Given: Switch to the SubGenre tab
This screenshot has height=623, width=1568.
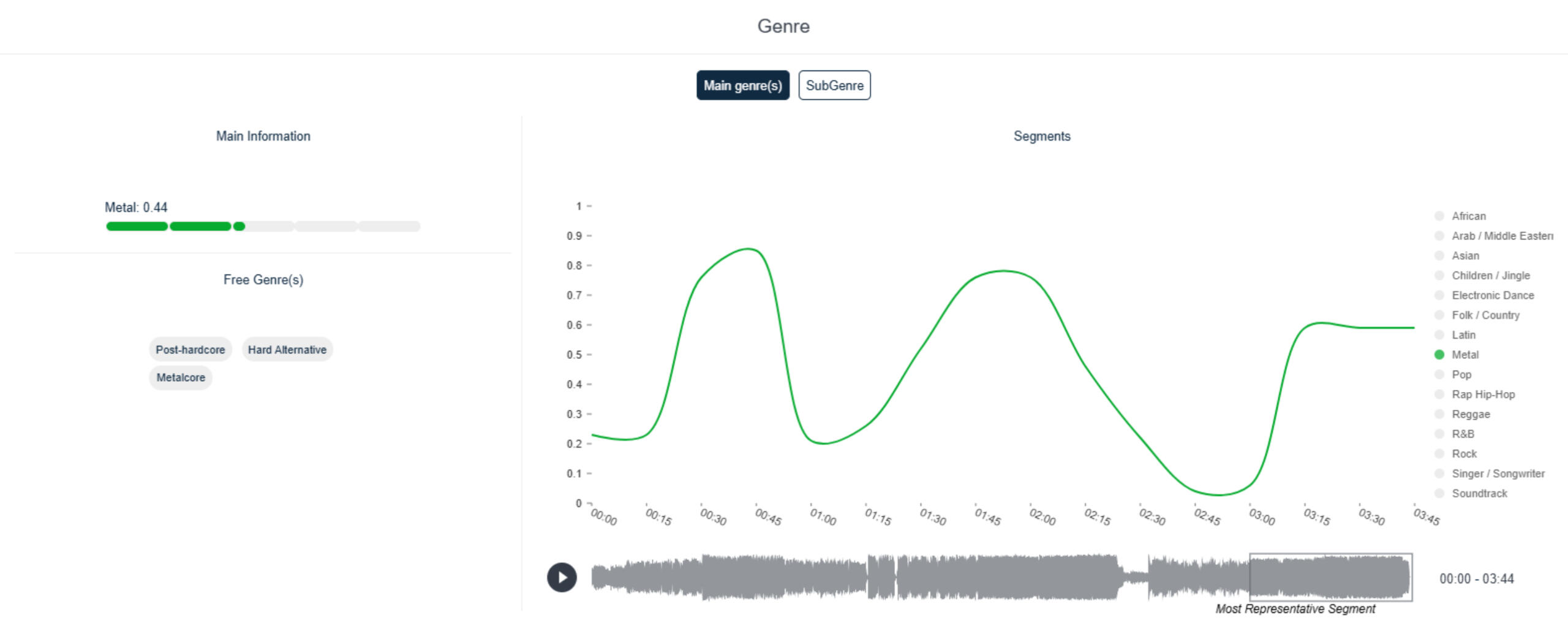Looking at the screenshot, I should click(x=834, y=85).
